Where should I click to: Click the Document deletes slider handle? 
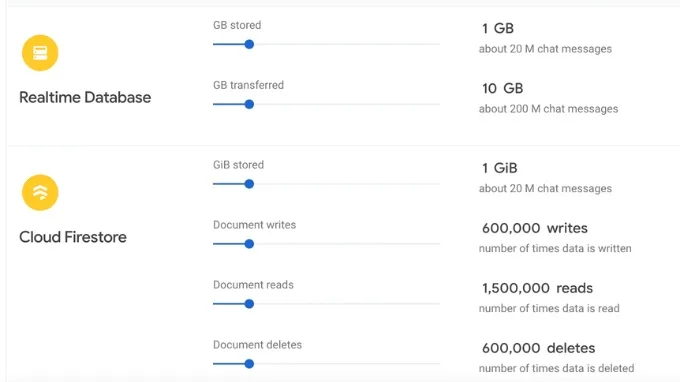click(249, 363)
